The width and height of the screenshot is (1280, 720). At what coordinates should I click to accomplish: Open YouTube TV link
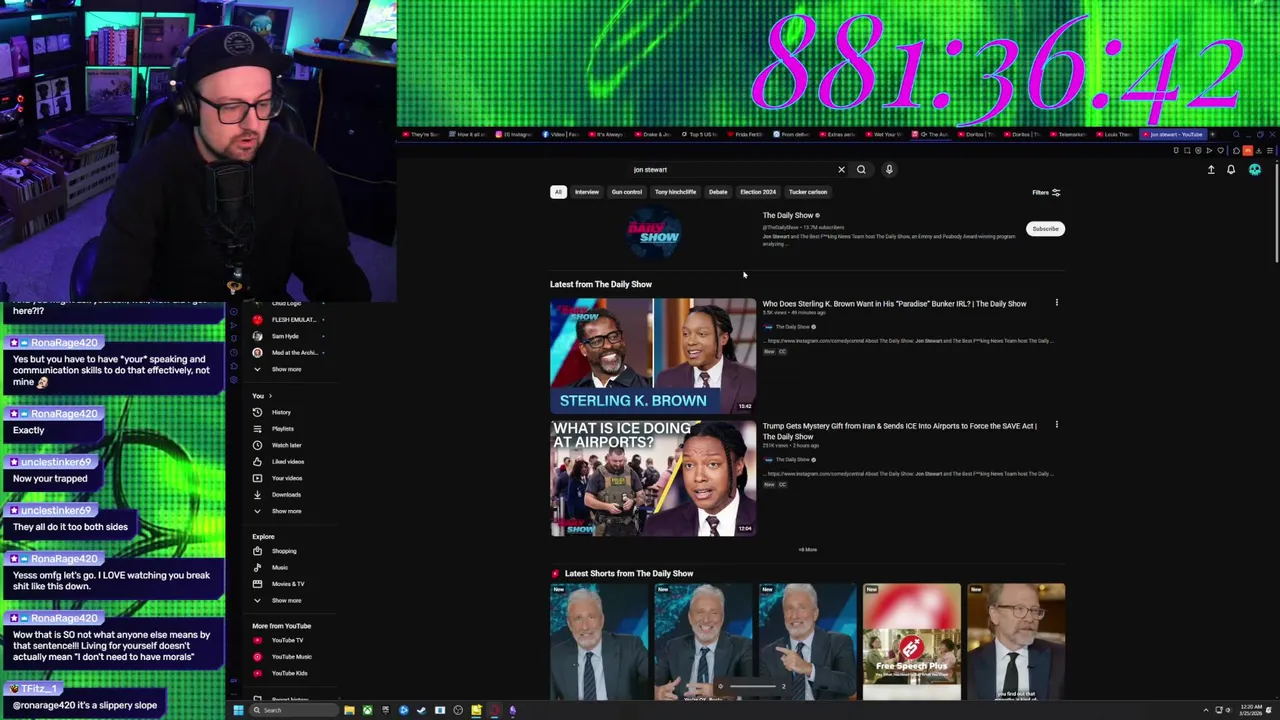(x=287, y=640)
